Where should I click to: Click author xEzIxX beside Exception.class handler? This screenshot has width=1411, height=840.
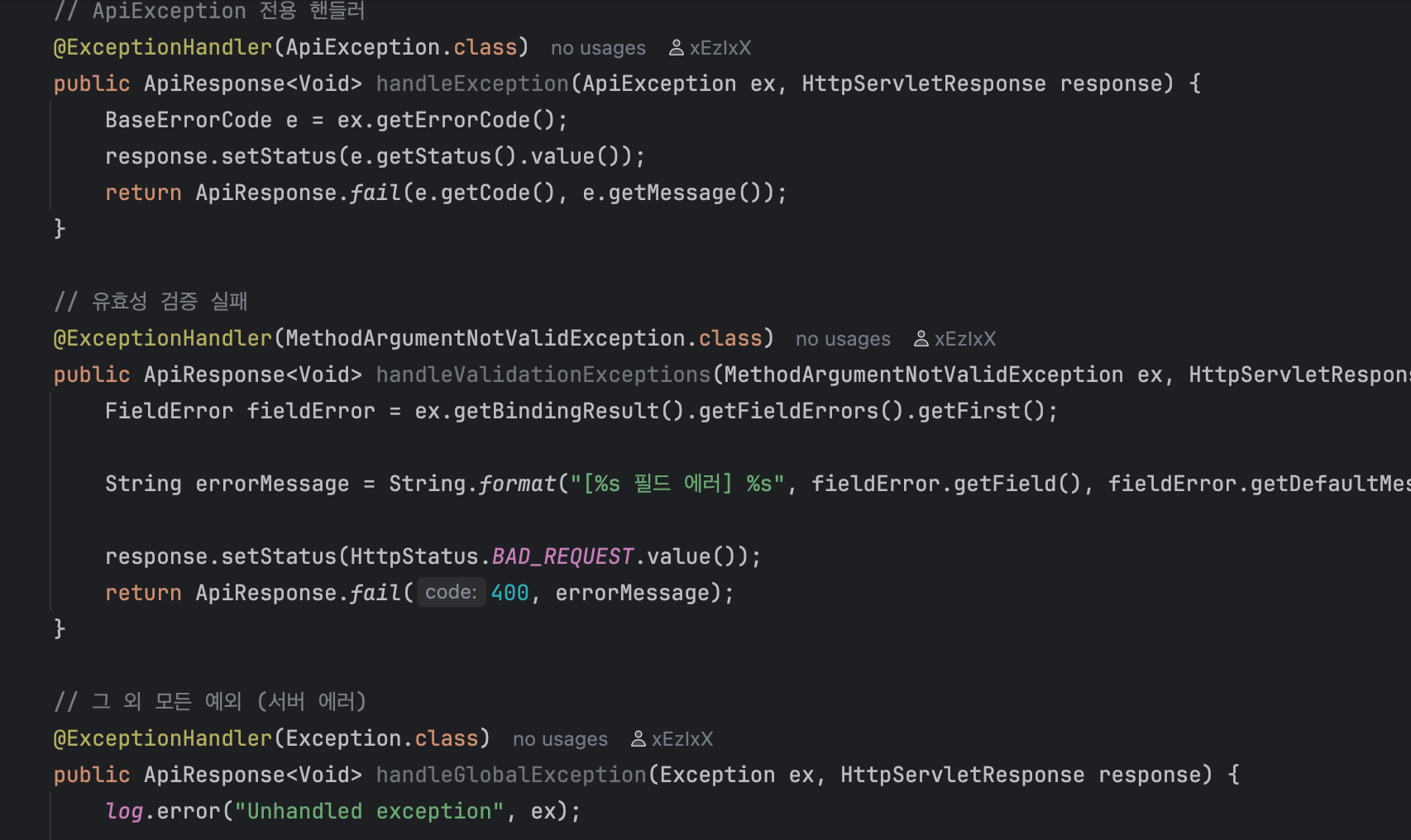(682, 739)
